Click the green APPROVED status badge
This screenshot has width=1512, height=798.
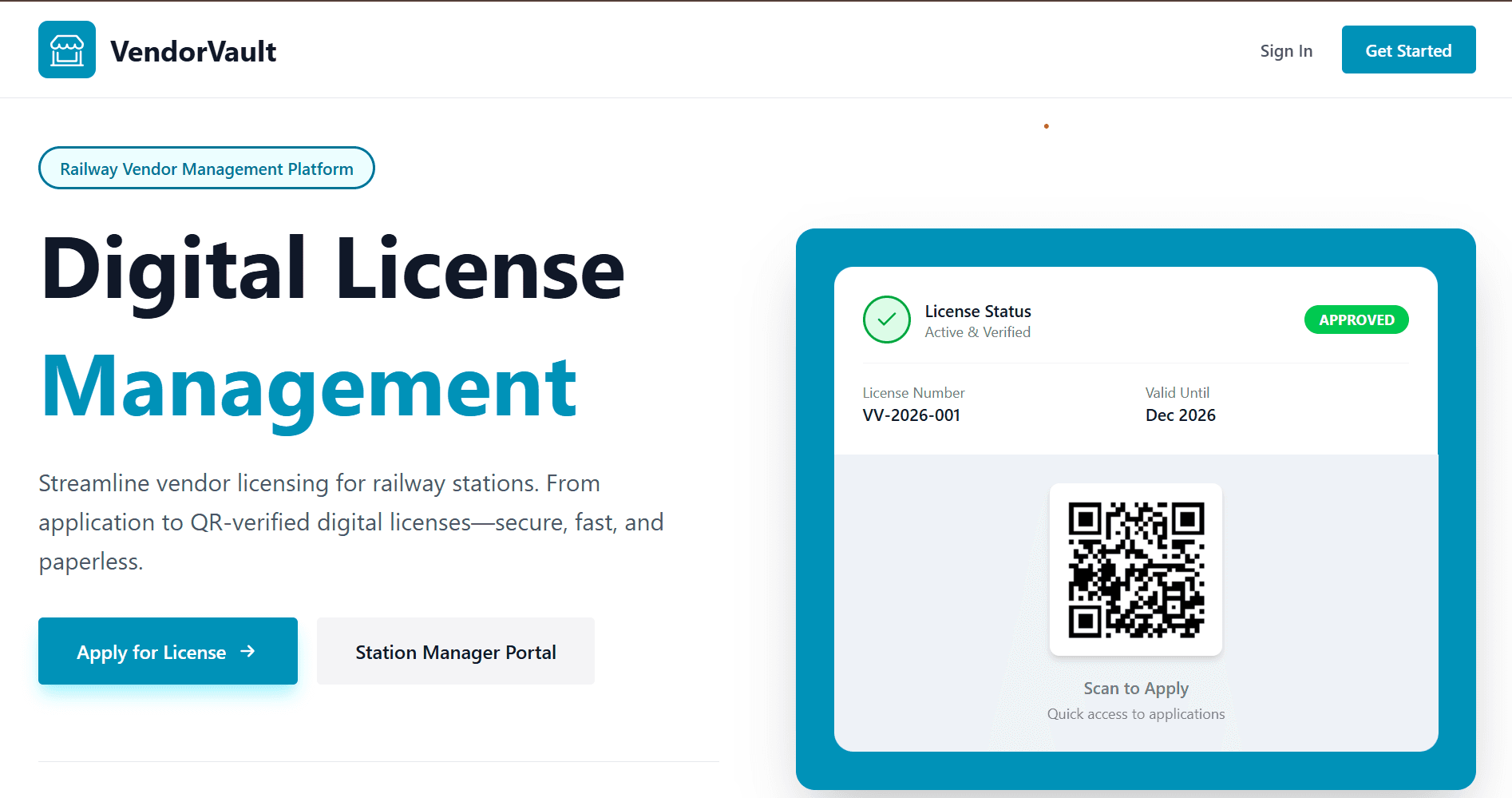point(1356,320)
